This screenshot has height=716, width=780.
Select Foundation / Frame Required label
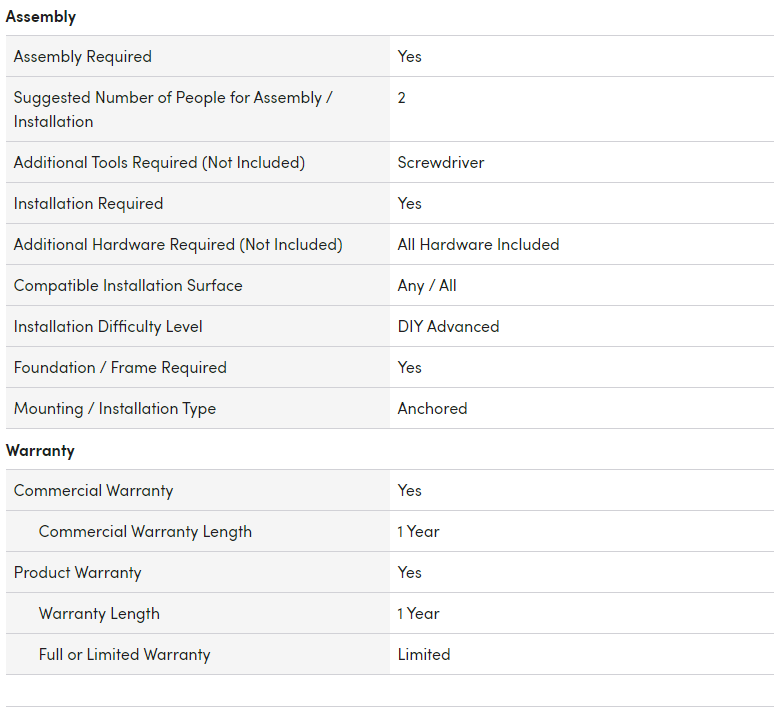(x=120, y=367)
